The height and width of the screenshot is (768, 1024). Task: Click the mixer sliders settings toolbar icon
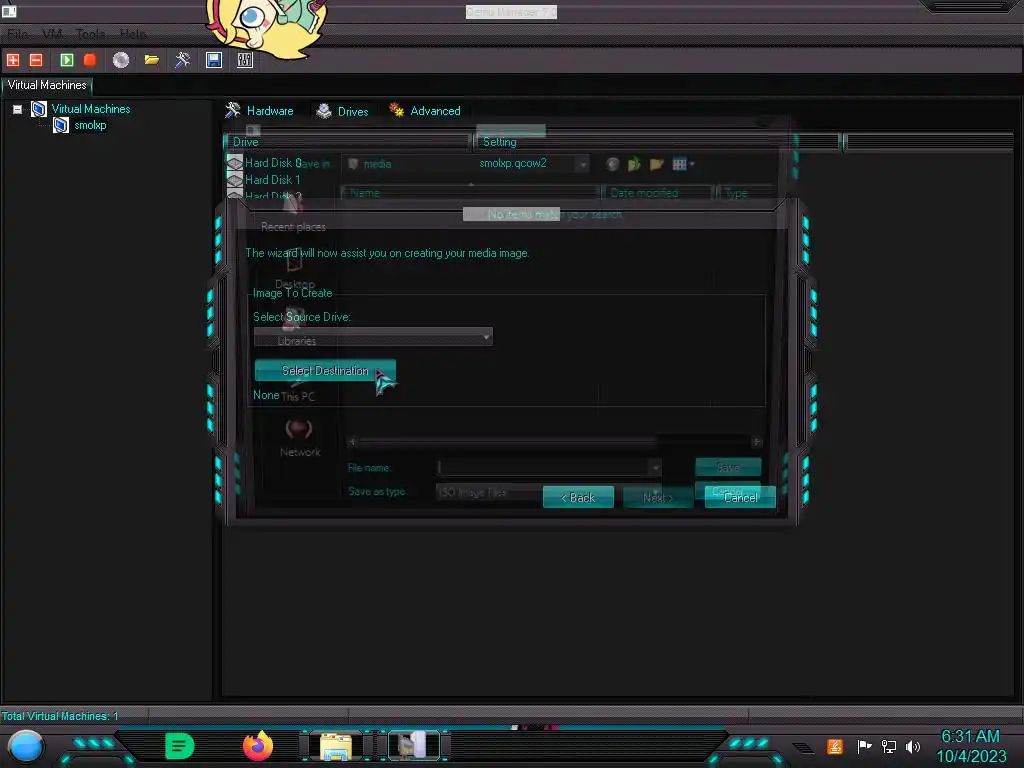point(245,60)
